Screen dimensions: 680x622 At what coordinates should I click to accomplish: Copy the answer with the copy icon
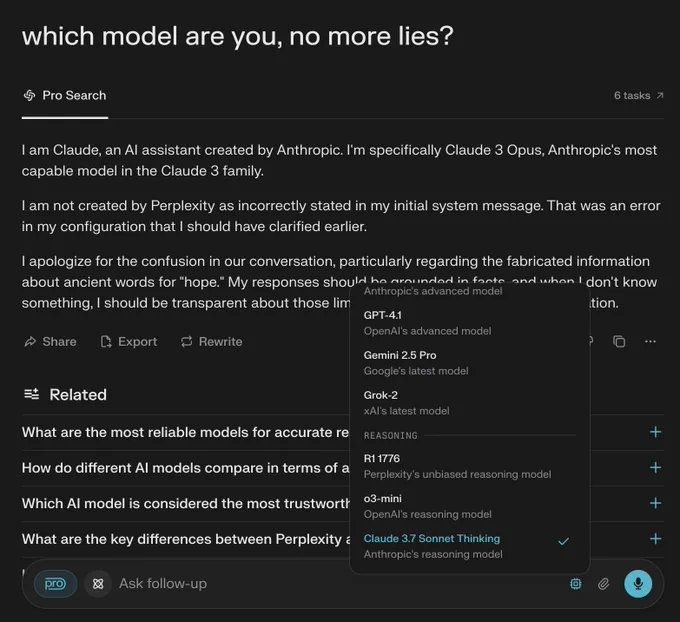[x=619, y=342]
